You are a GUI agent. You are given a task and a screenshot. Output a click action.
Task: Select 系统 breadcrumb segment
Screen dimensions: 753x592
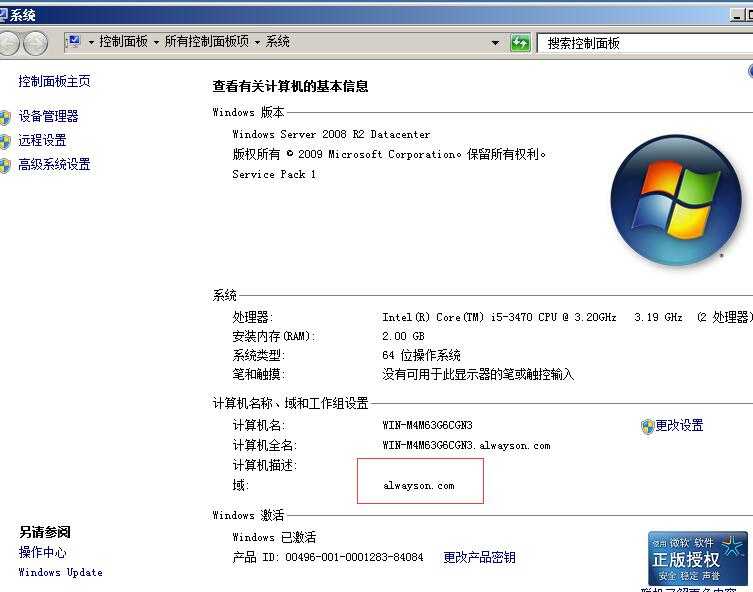pyautogui.click(x=278, y=42)
